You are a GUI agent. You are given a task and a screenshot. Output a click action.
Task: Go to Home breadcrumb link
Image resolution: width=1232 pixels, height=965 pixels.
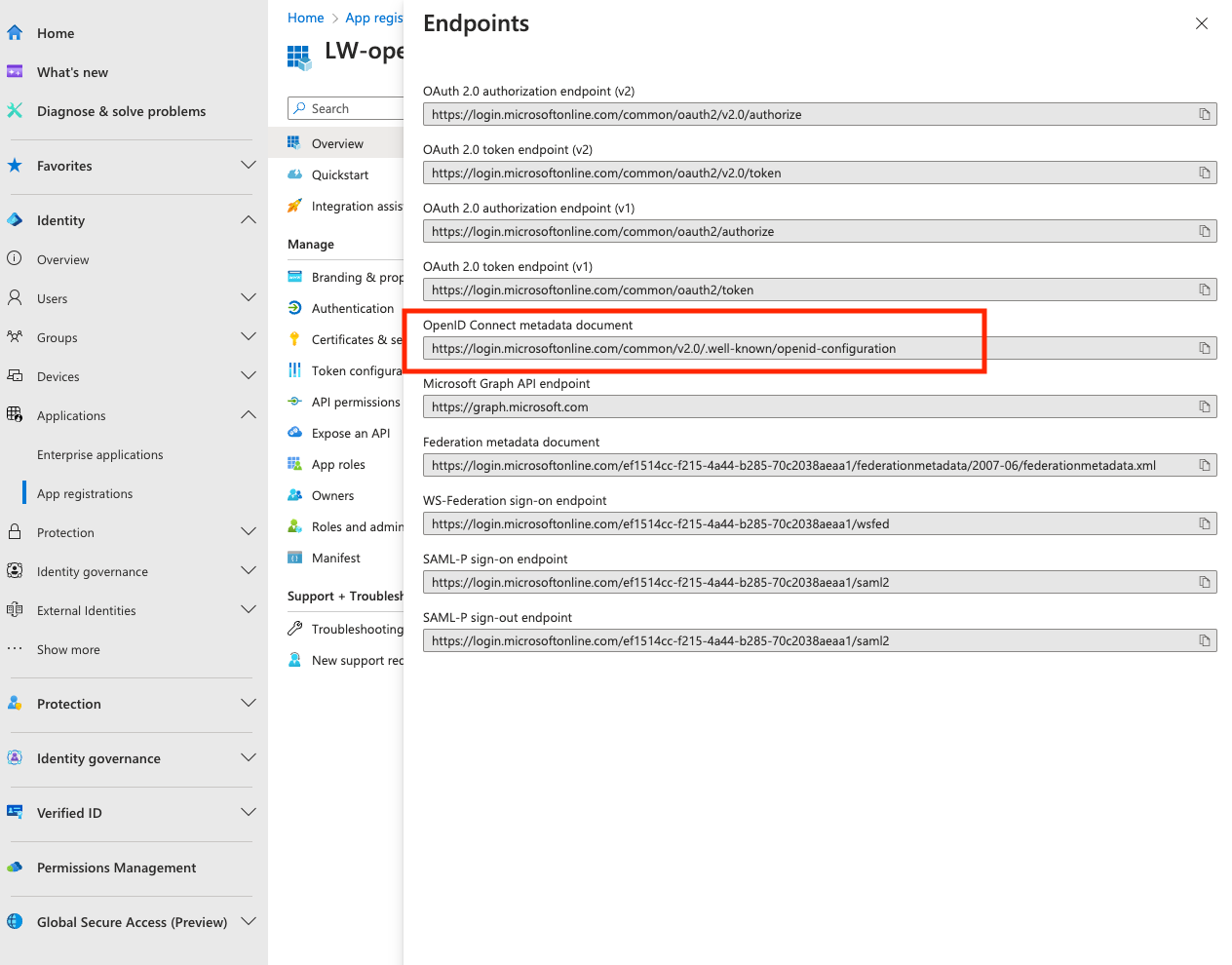[x=305, y=18]
